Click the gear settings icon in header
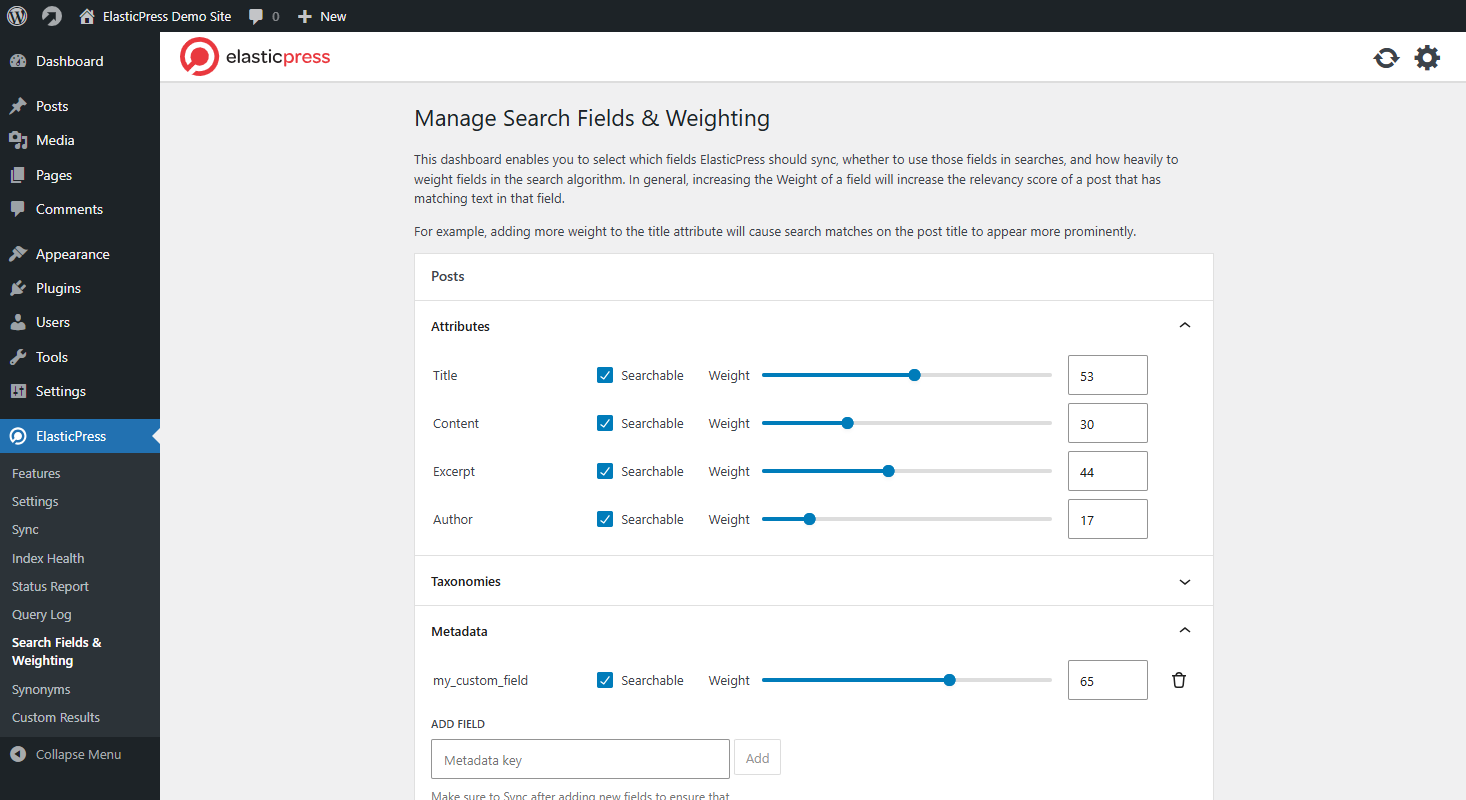The height and width of the screenshot is (800, 1466). coord(1427,58)
